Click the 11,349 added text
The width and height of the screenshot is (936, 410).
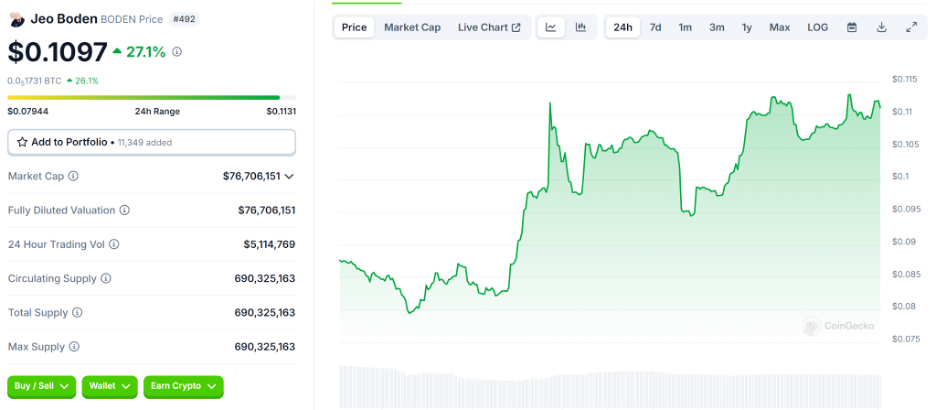pos(145,143)
